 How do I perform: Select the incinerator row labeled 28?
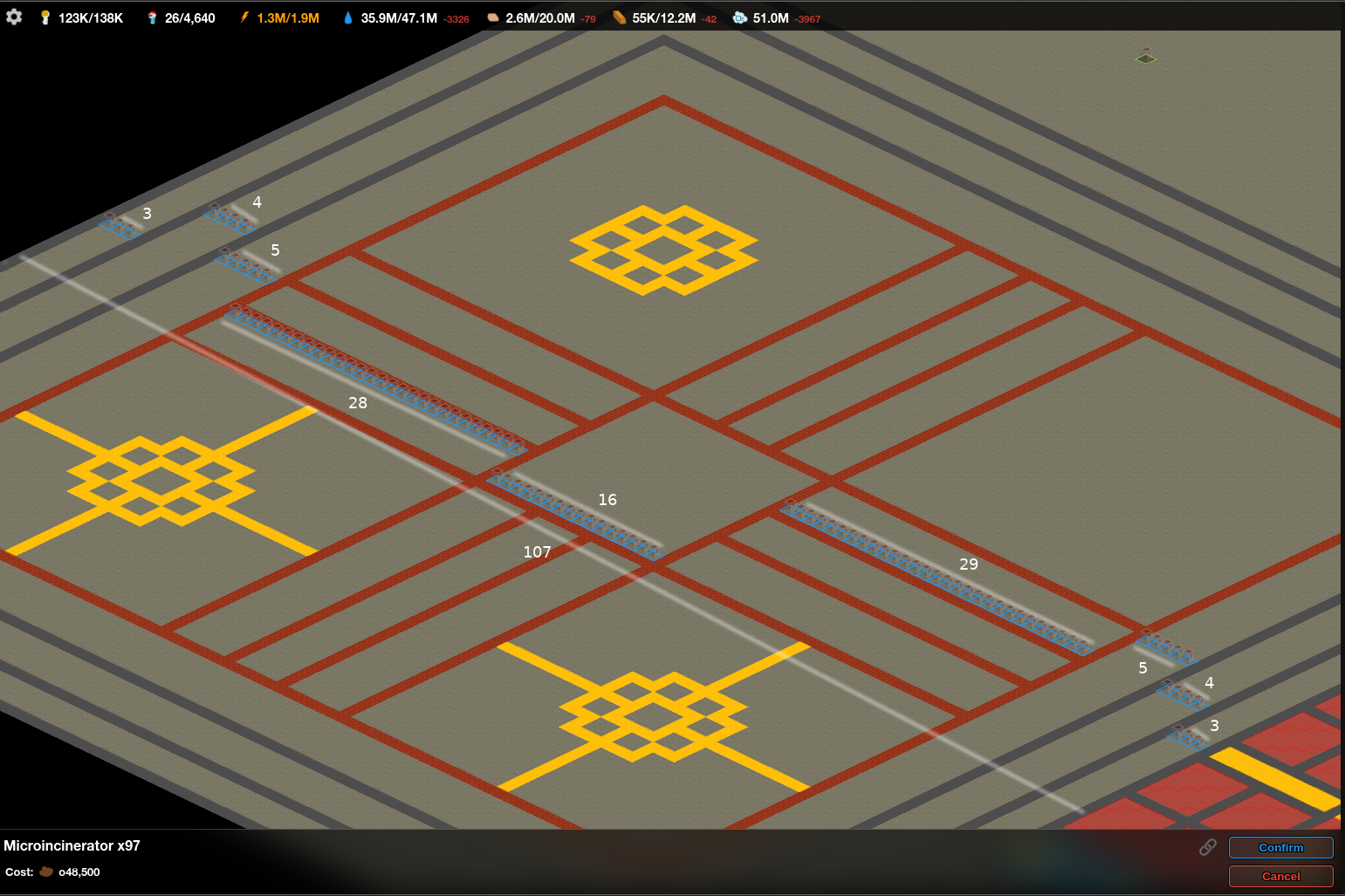point(375,380)
